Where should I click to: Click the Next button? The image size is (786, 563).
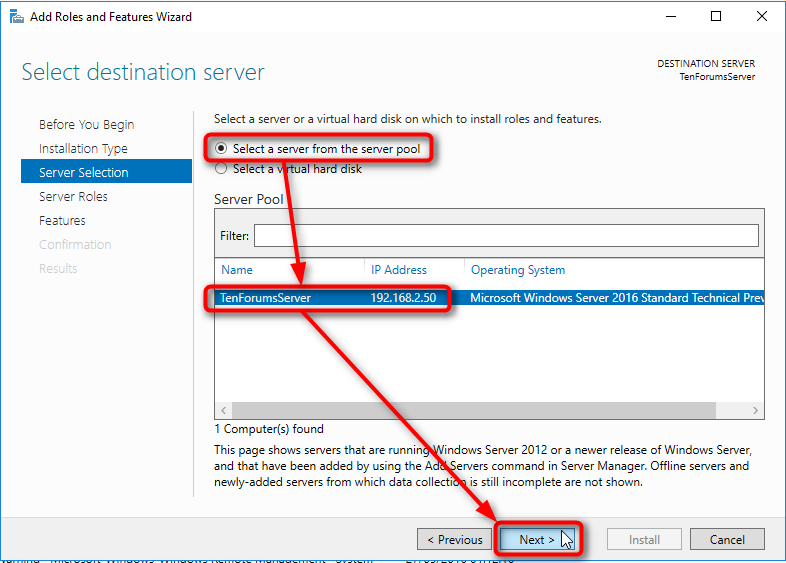(537, 539)
